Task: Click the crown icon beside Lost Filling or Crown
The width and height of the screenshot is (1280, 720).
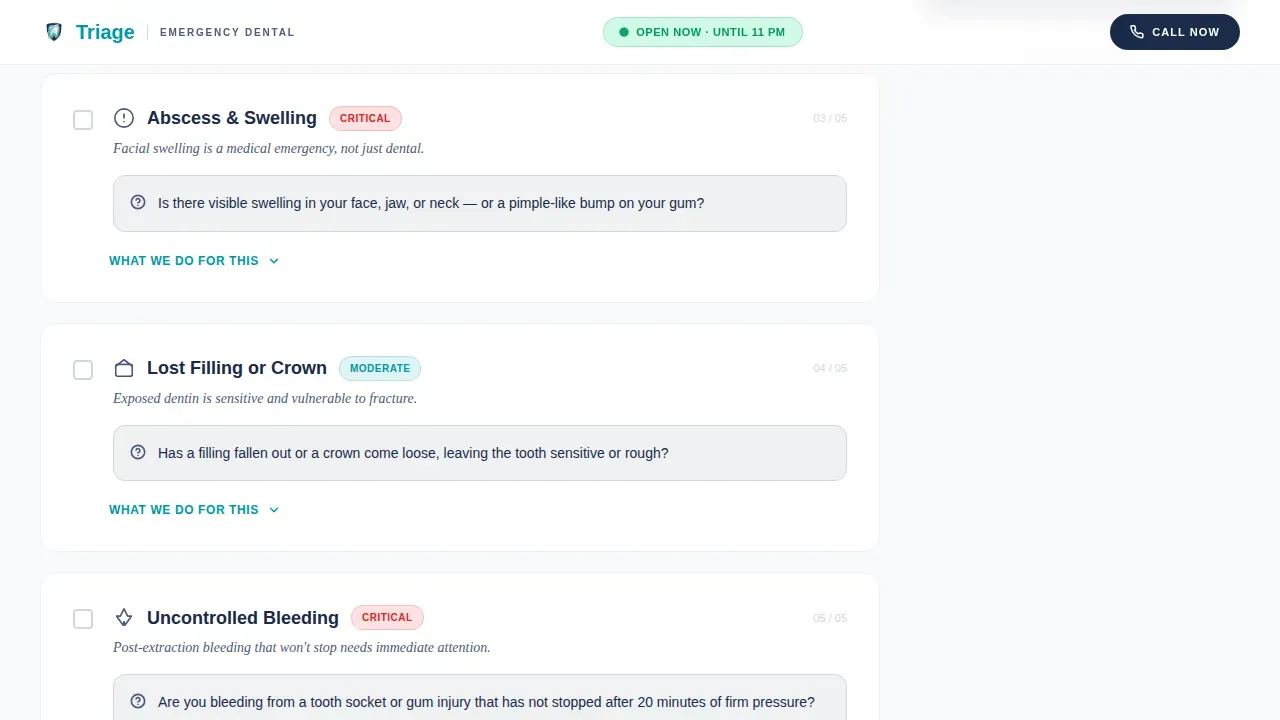Action: point(124,368)
